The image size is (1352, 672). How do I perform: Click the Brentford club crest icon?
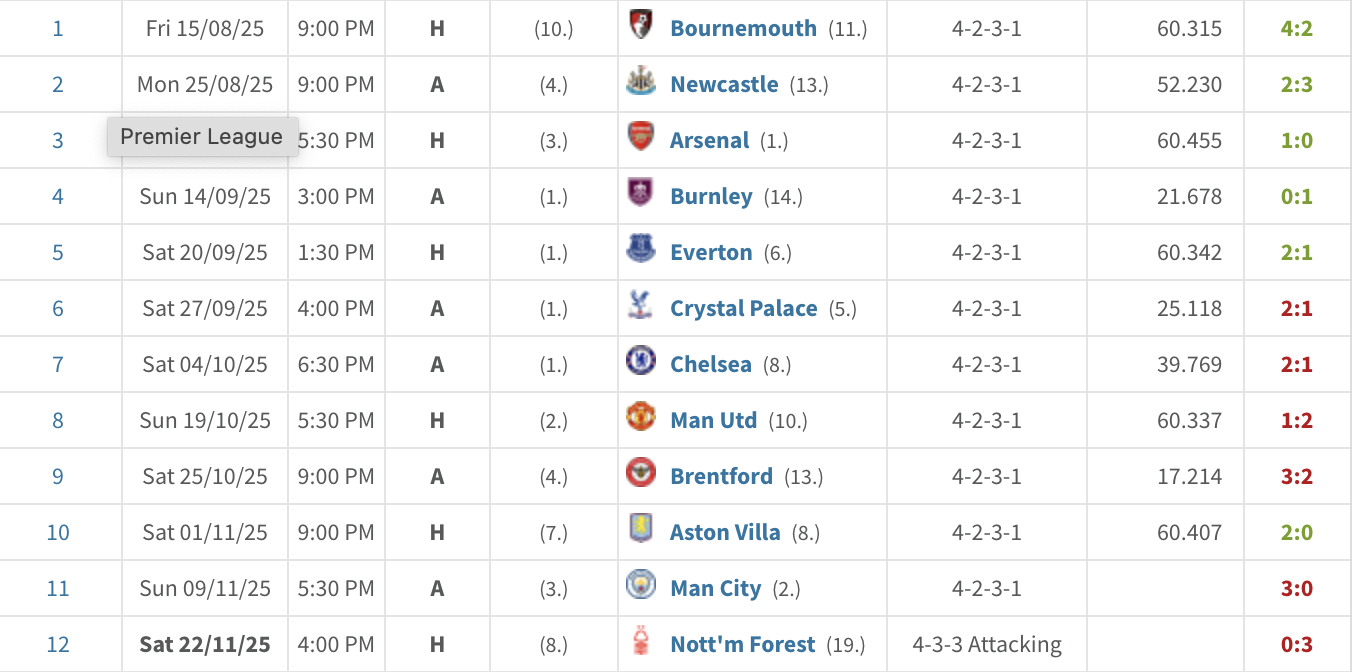(x=640, y=475)
